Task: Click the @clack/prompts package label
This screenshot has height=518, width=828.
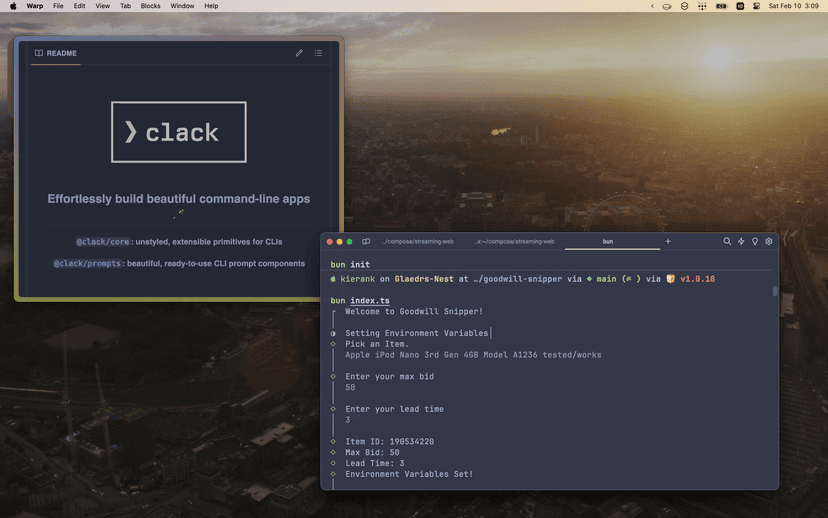Action: click(87, 264)
